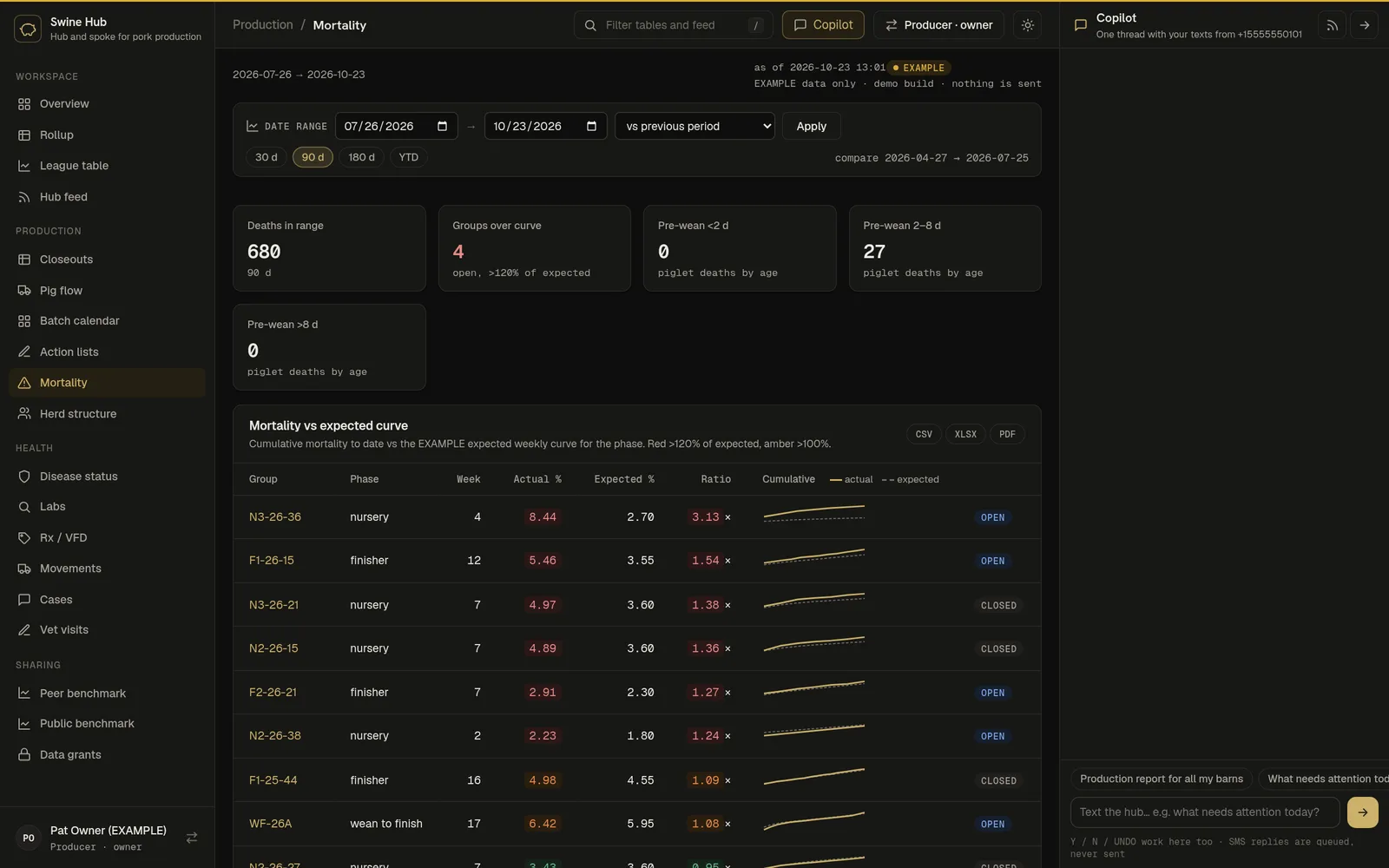This screenshot has width=1389, height=868.
Task: Export the mortality table as XLSX
Action: coord(965,434)
